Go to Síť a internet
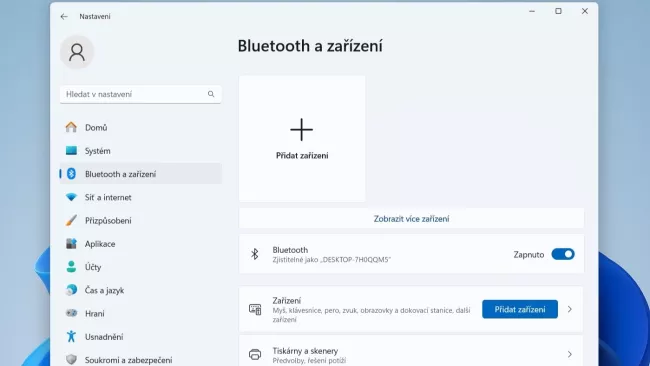The image size is (650, 366). pos(141,197)
